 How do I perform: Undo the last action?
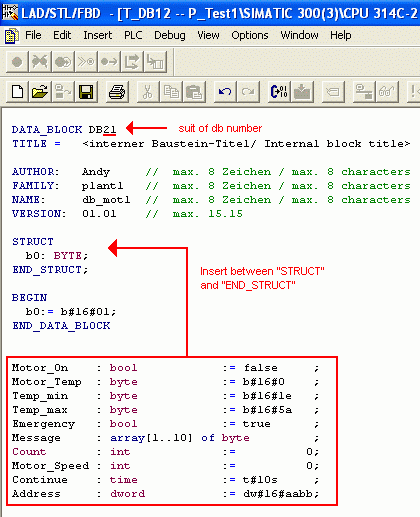[225, 91]
